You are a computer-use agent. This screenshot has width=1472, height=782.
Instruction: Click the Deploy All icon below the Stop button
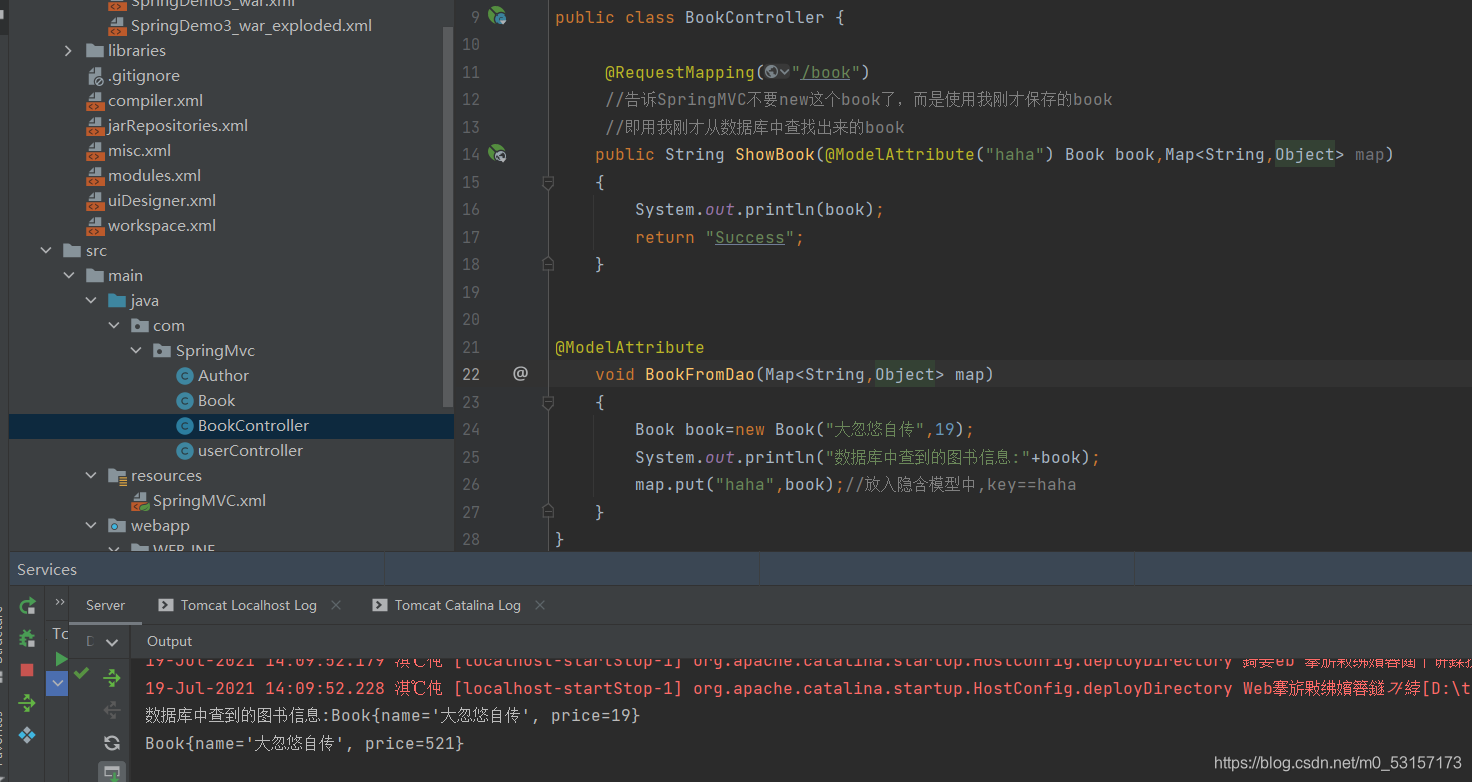click(28, 703)
